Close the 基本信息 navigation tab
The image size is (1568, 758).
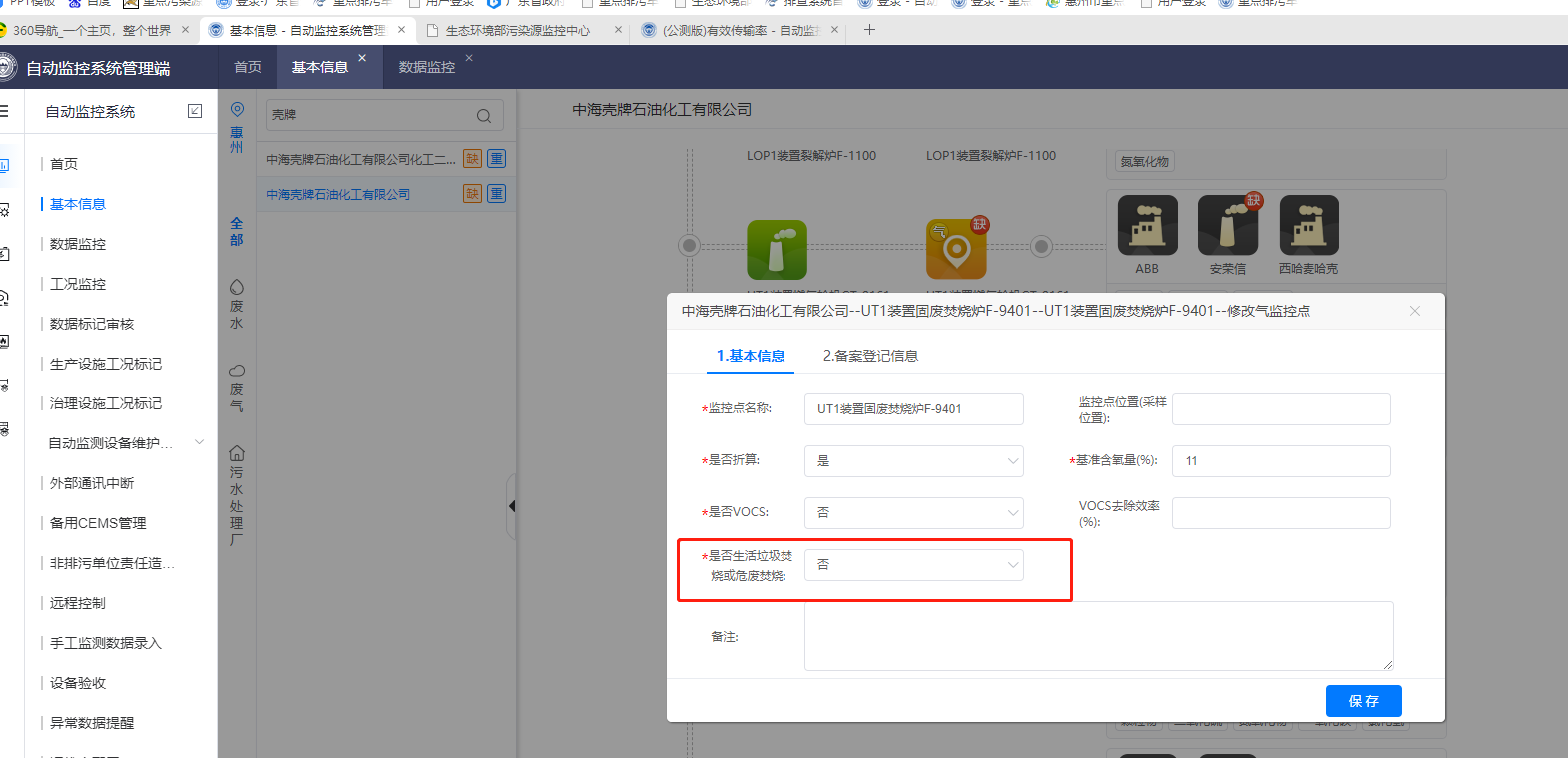click(362, 58)
